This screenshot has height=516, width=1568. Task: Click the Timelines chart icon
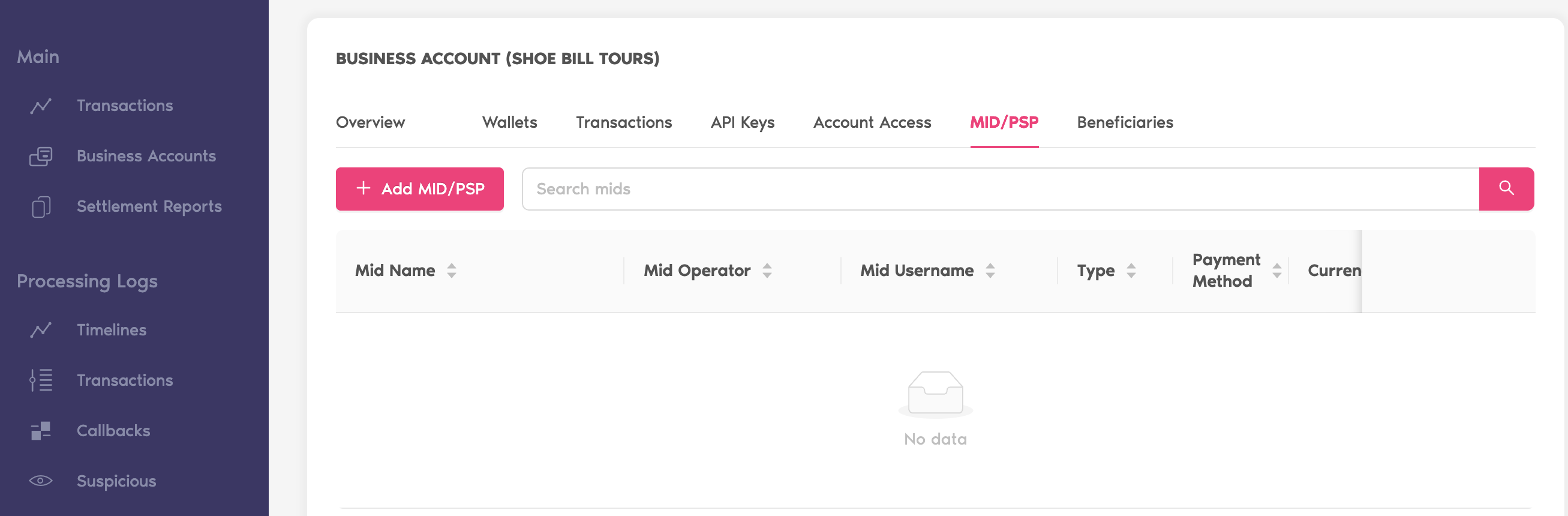coord(41,330)
